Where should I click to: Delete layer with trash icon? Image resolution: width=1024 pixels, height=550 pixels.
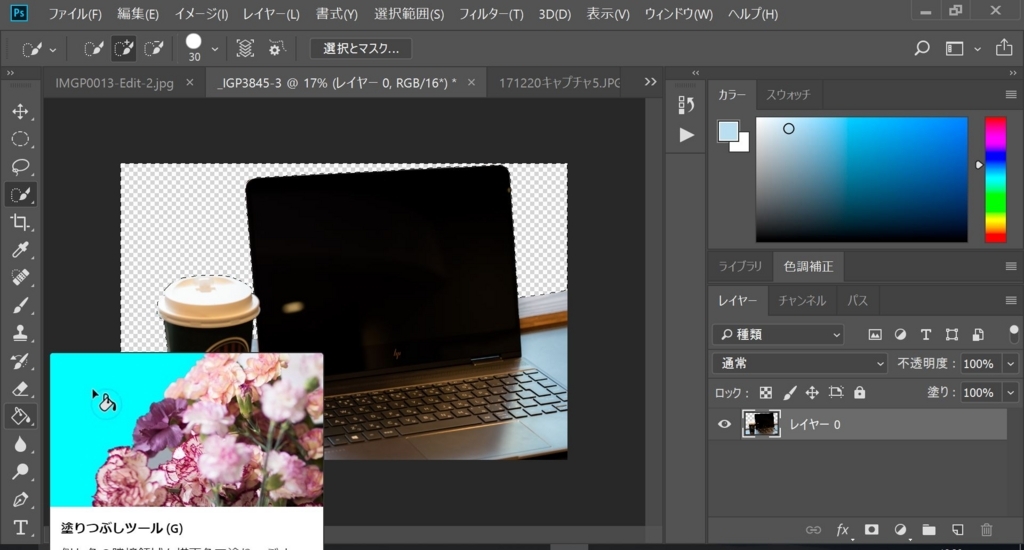point(987,530)
